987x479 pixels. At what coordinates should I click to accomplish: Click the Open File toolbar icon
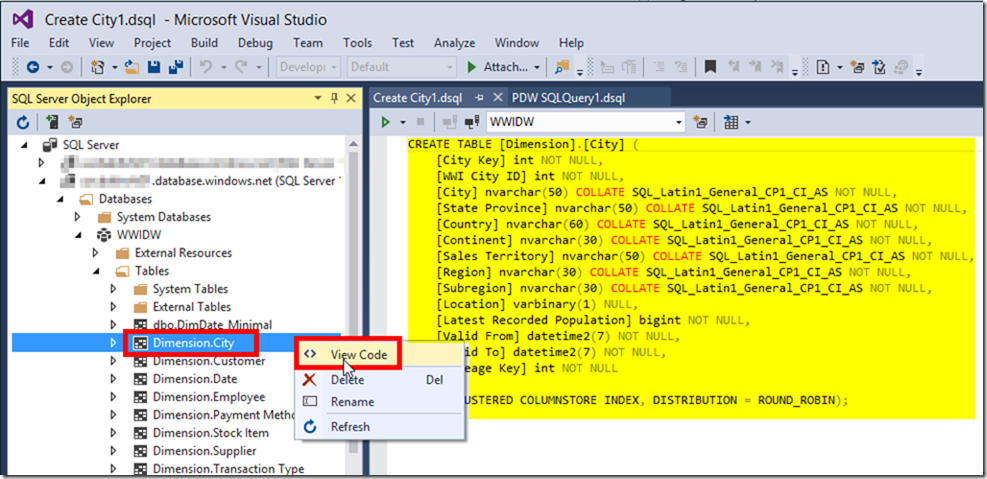click(132, 67)
